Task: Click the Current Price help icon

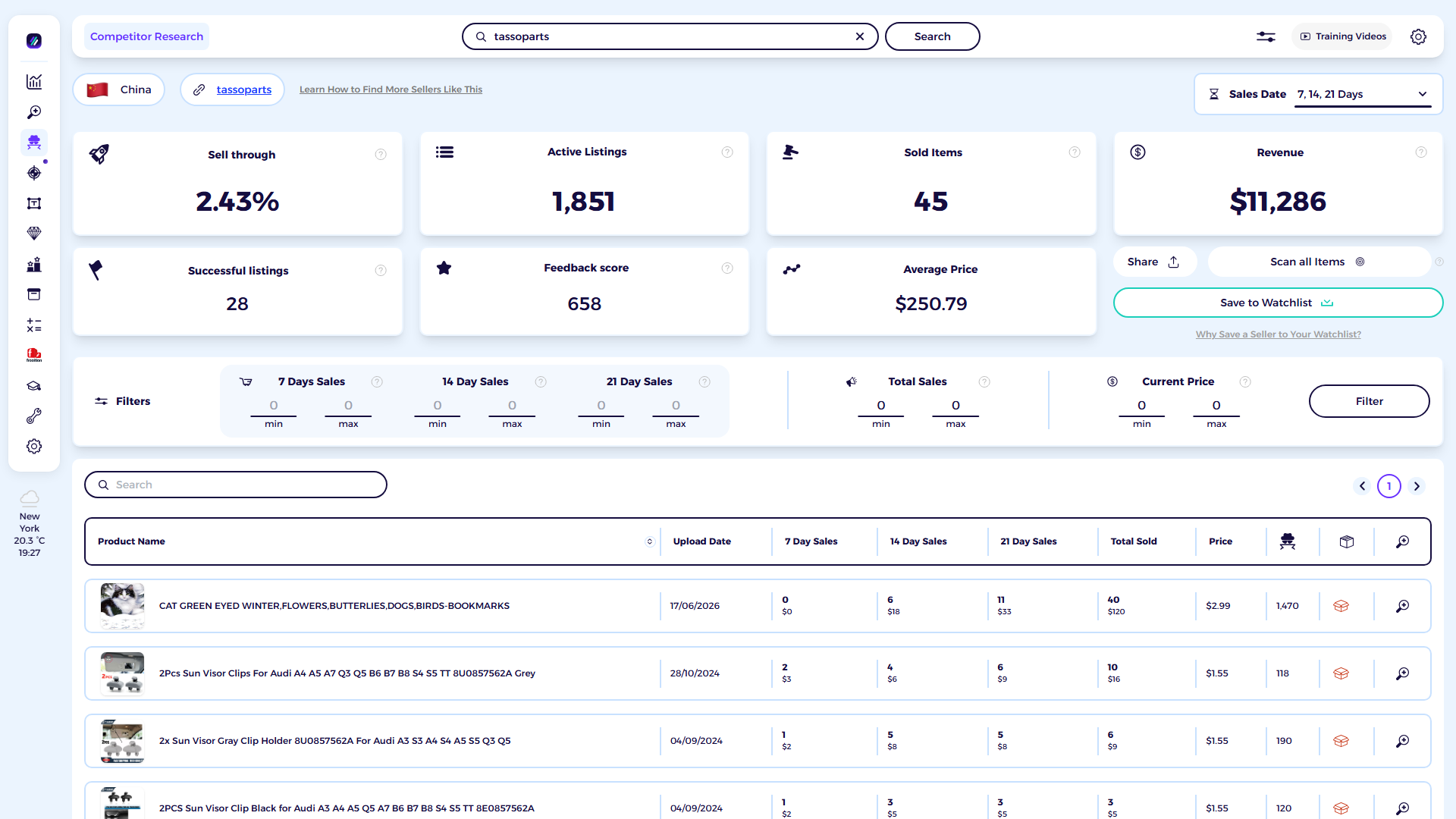Action: pyautogui.click(x=1245, y=382)
